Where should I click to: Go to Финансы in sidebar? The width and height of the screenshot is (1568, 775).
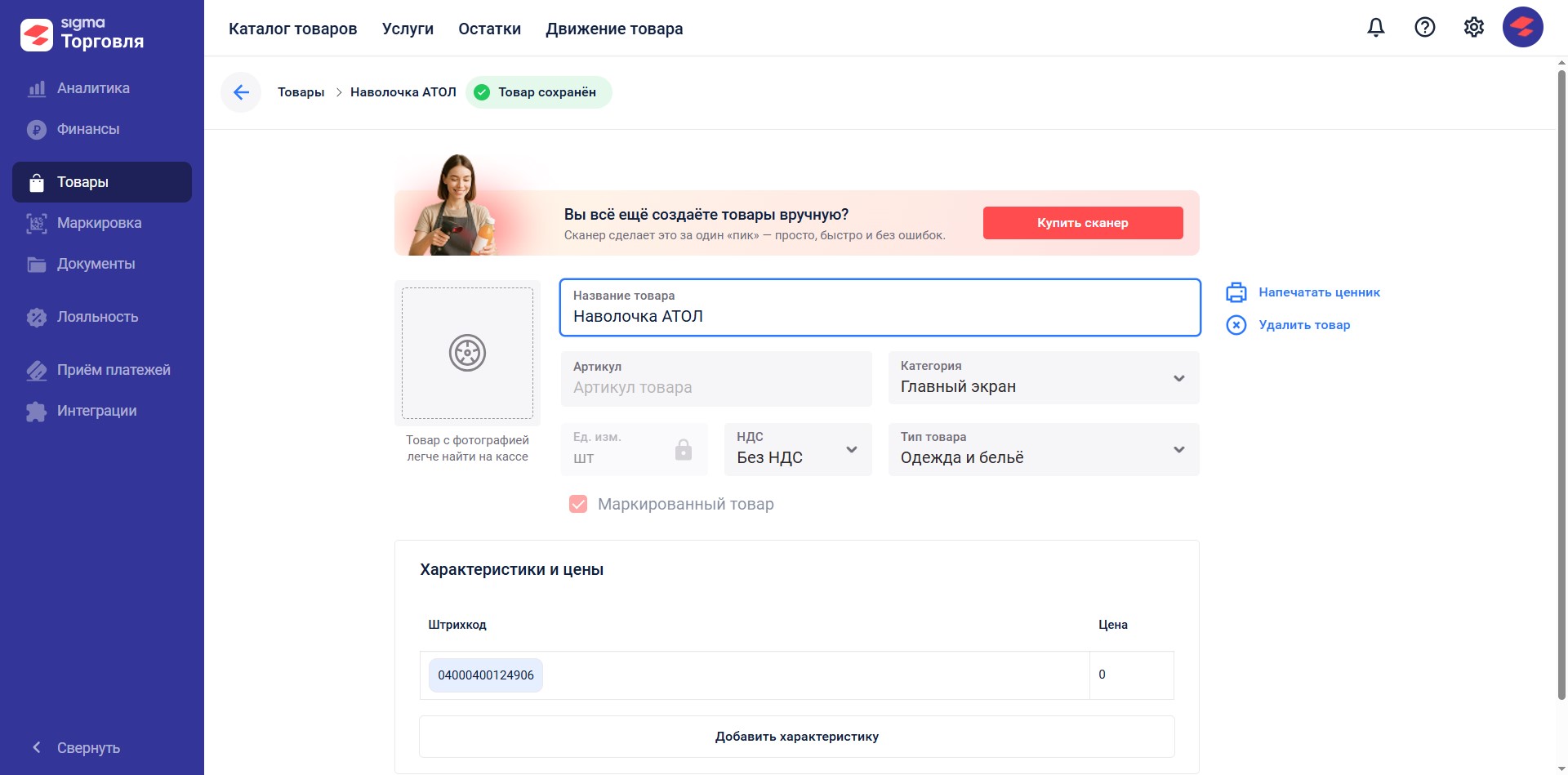(102, 129)
